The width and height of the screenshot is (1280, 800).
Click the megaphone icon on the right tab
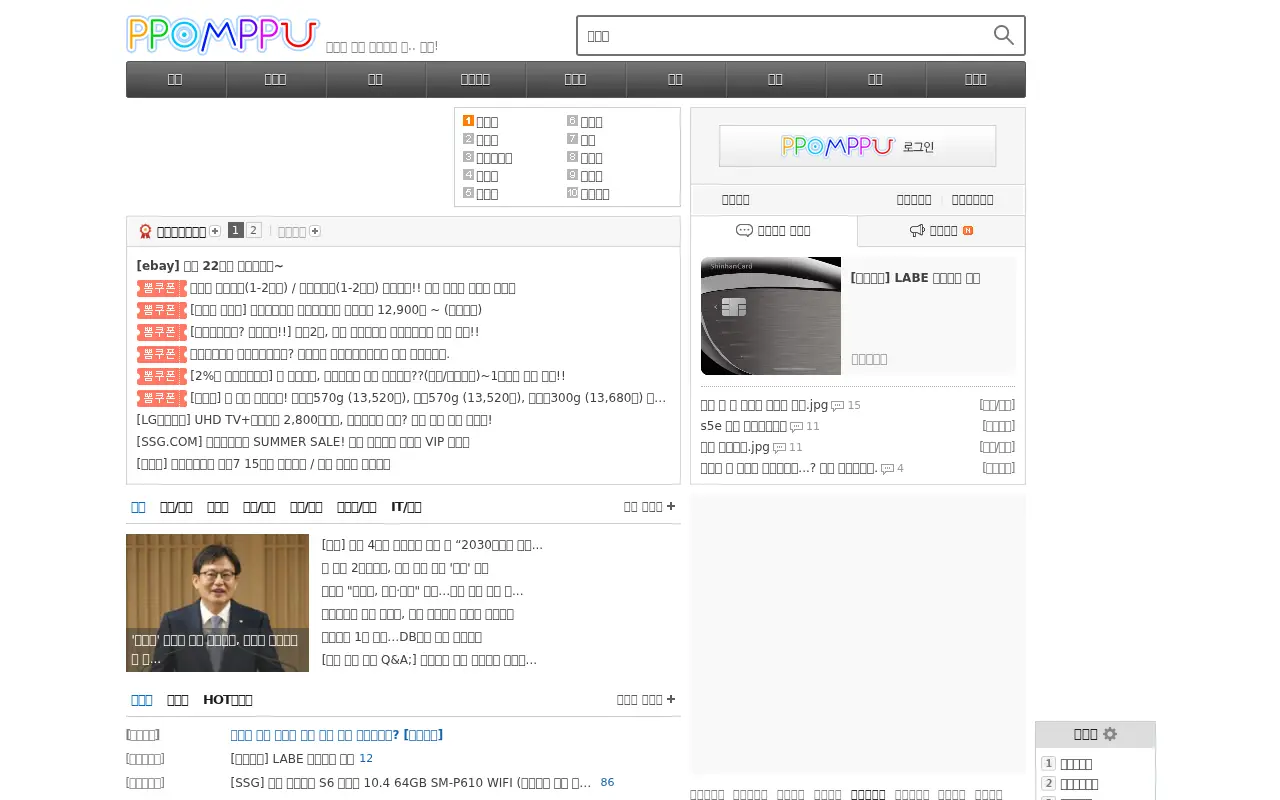917,231
